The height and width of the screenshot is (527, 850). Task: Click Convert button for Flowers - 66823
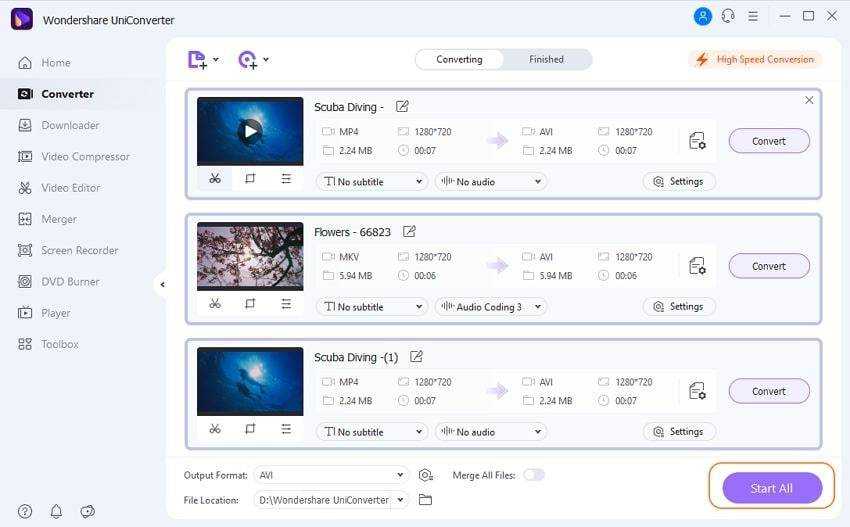tap(768, 266)
